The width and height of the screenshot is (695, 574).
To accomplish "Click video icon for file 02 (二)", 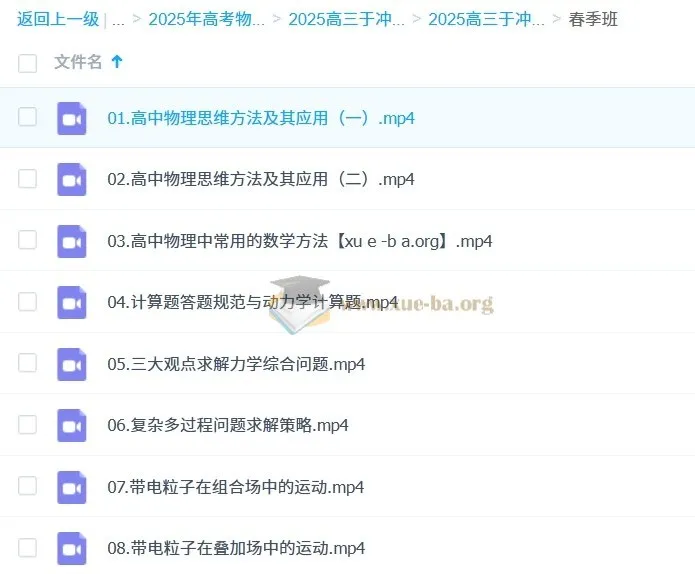I will tap(71, 180).
